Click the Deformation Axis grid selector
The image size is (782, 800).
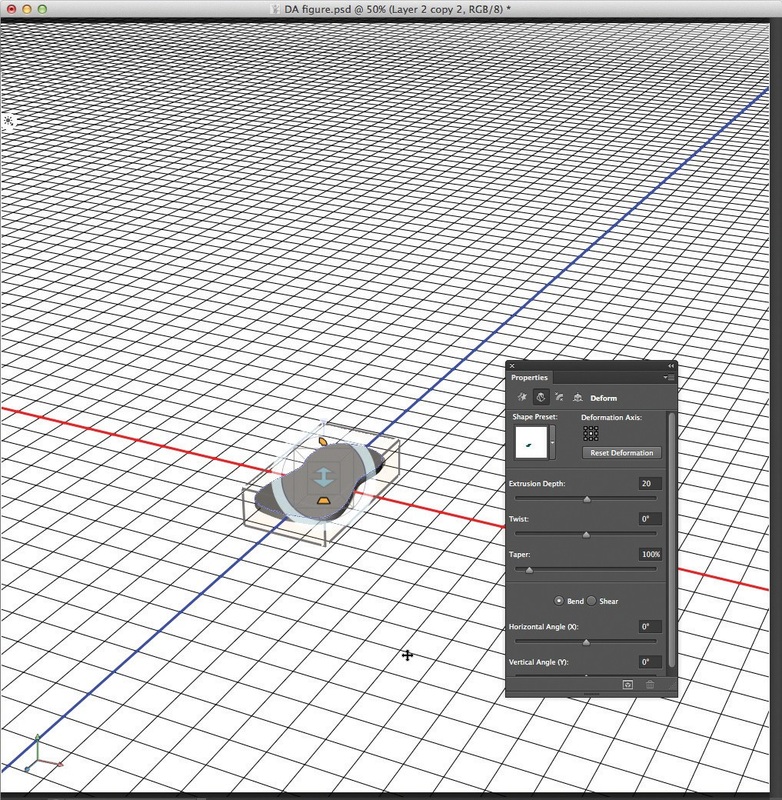point(591,433)
